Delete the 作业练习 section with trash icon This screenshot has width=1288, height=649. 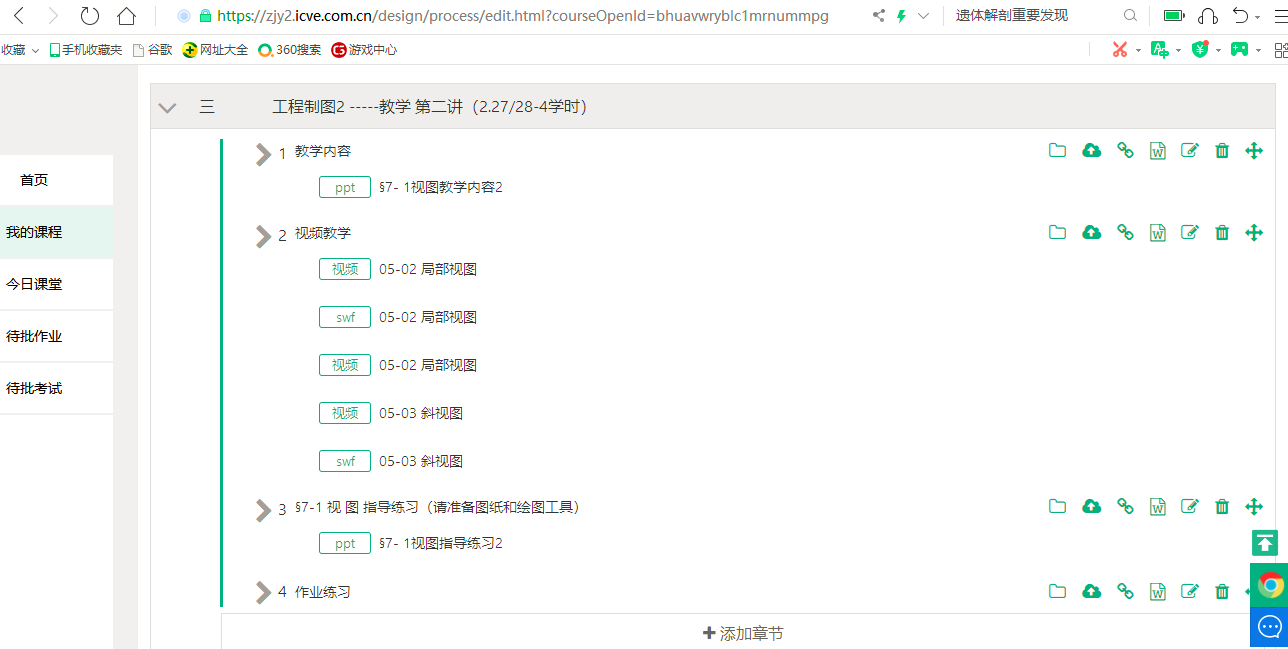[x=1222, y=592]
